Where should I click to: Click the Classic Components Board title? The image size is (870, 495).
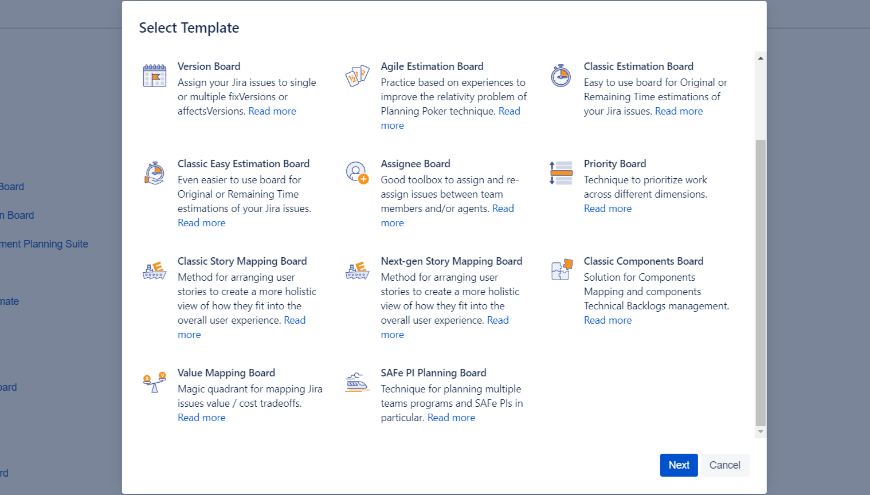click(x=643, y=261)
